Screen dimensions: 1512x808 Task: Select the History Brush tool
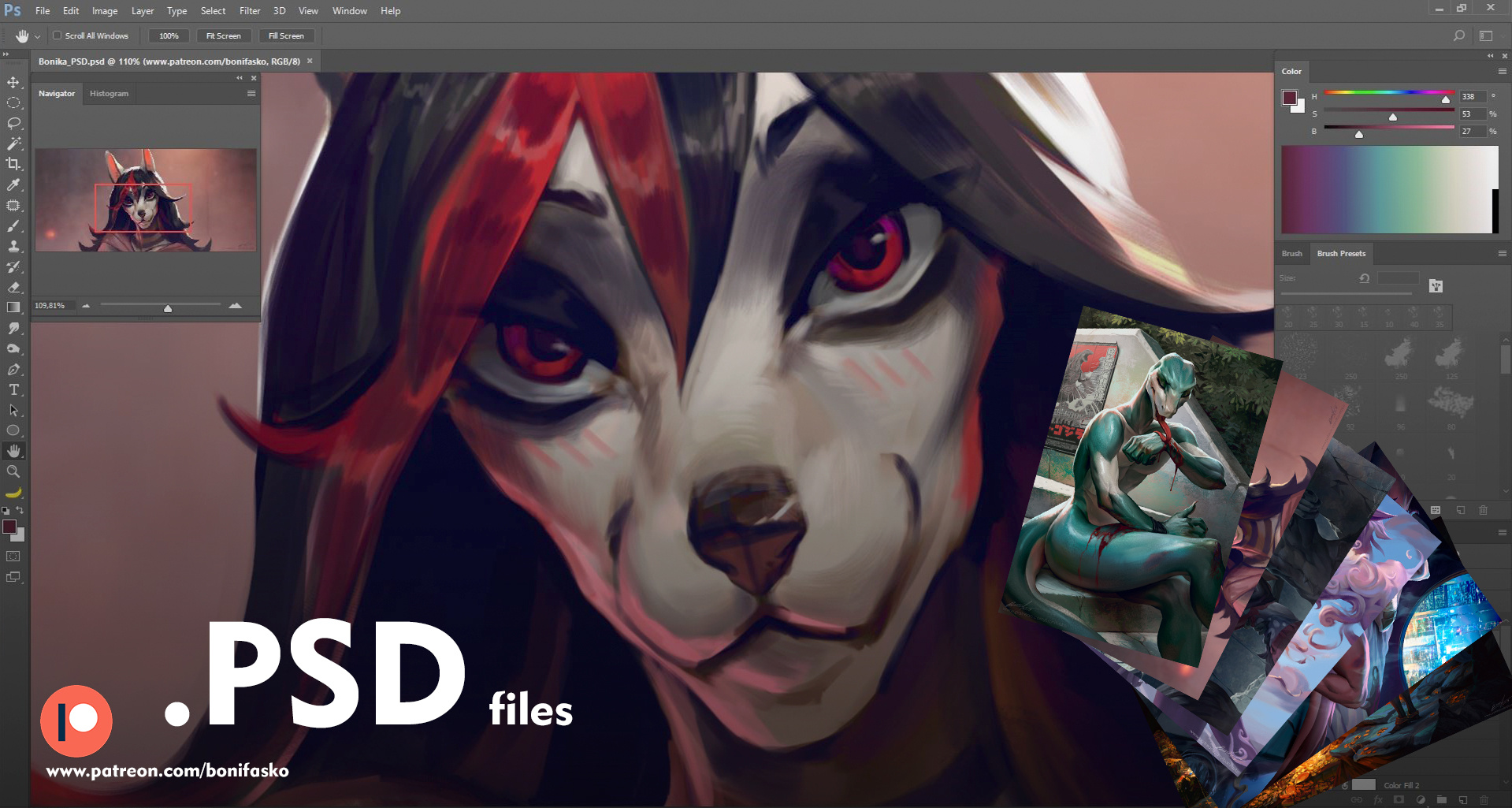[x=13, y=266]
